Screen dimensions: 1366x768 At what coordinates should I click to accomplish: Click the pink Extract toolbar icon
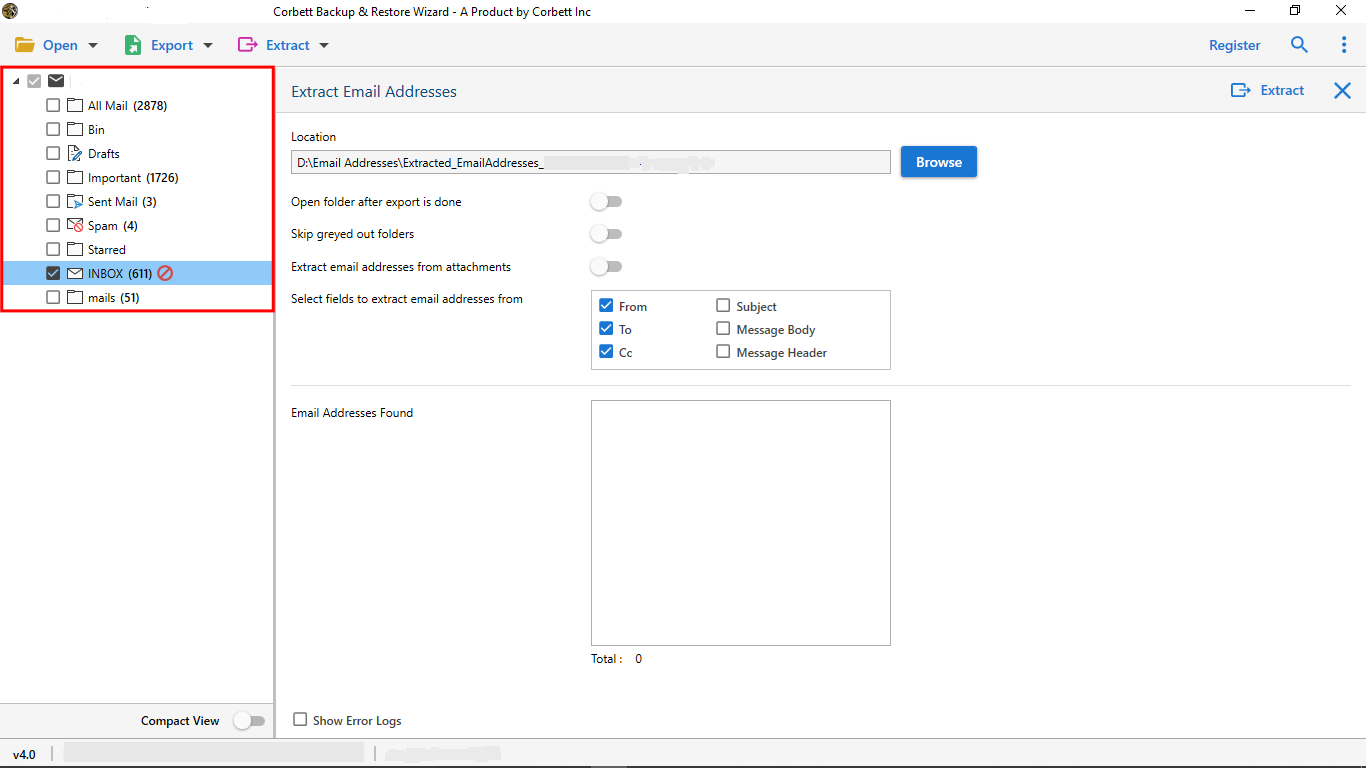(x=247, y=45)
